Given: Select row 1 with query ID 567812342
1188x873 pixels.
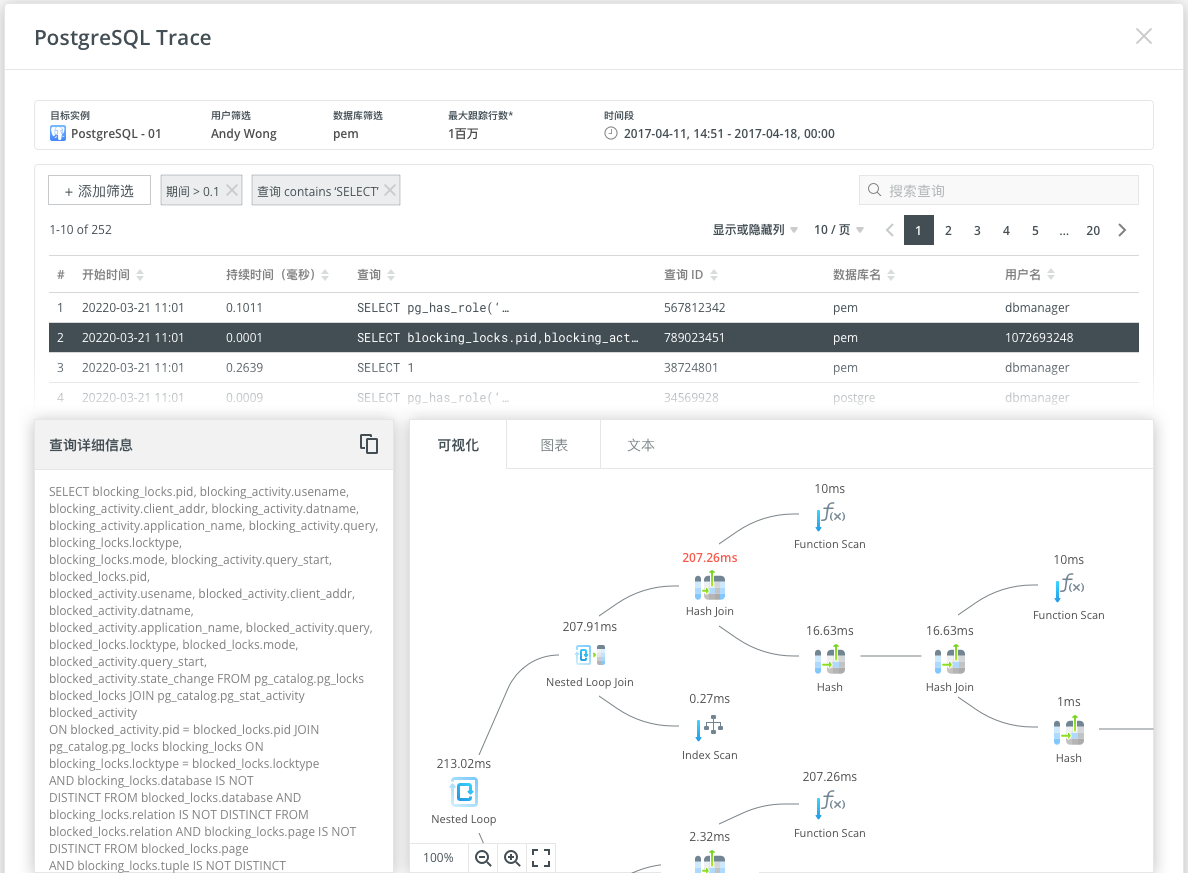Looking at the screenshot, I should coord(594,308).
